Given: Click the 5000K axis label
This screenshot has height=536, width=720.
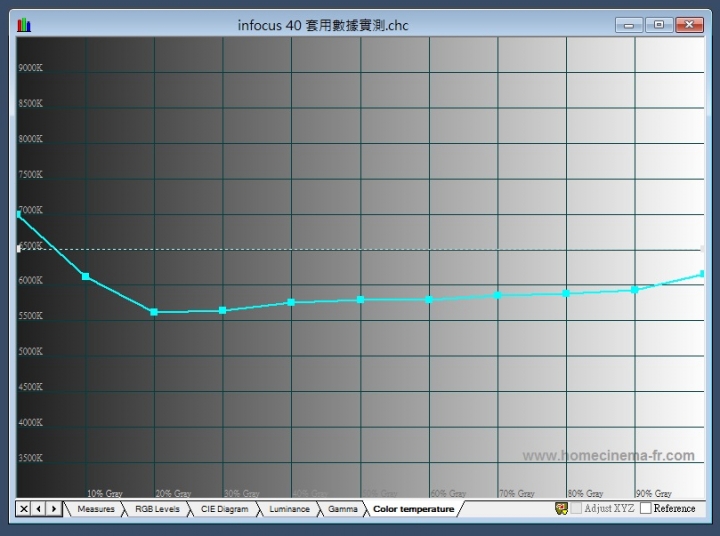Looking at the screenshot, I should 30,351.
